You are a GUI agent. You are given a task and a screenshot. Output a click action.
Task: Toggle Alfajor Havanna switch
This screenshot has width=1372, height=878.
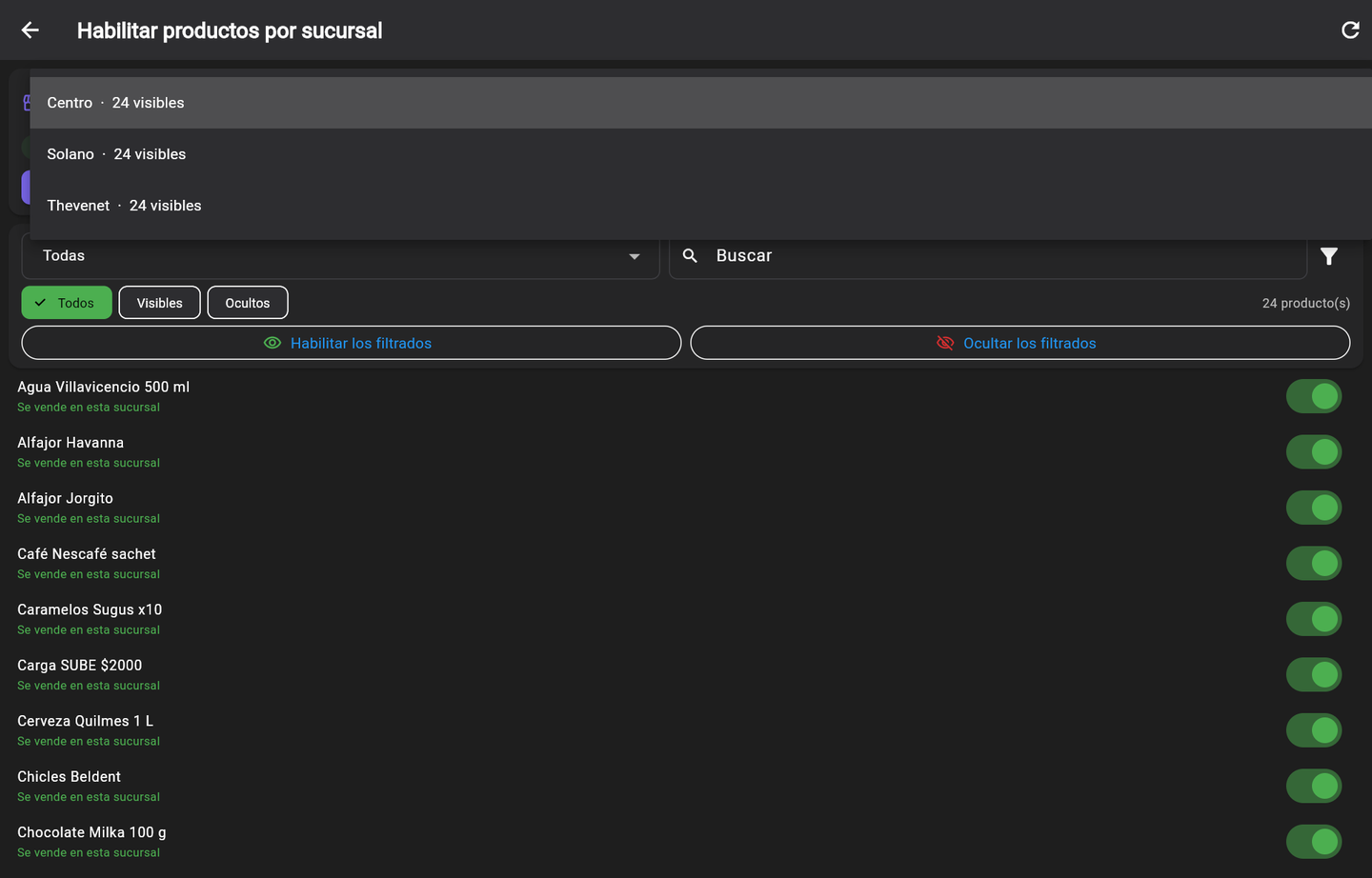(x=1314, y=452)
